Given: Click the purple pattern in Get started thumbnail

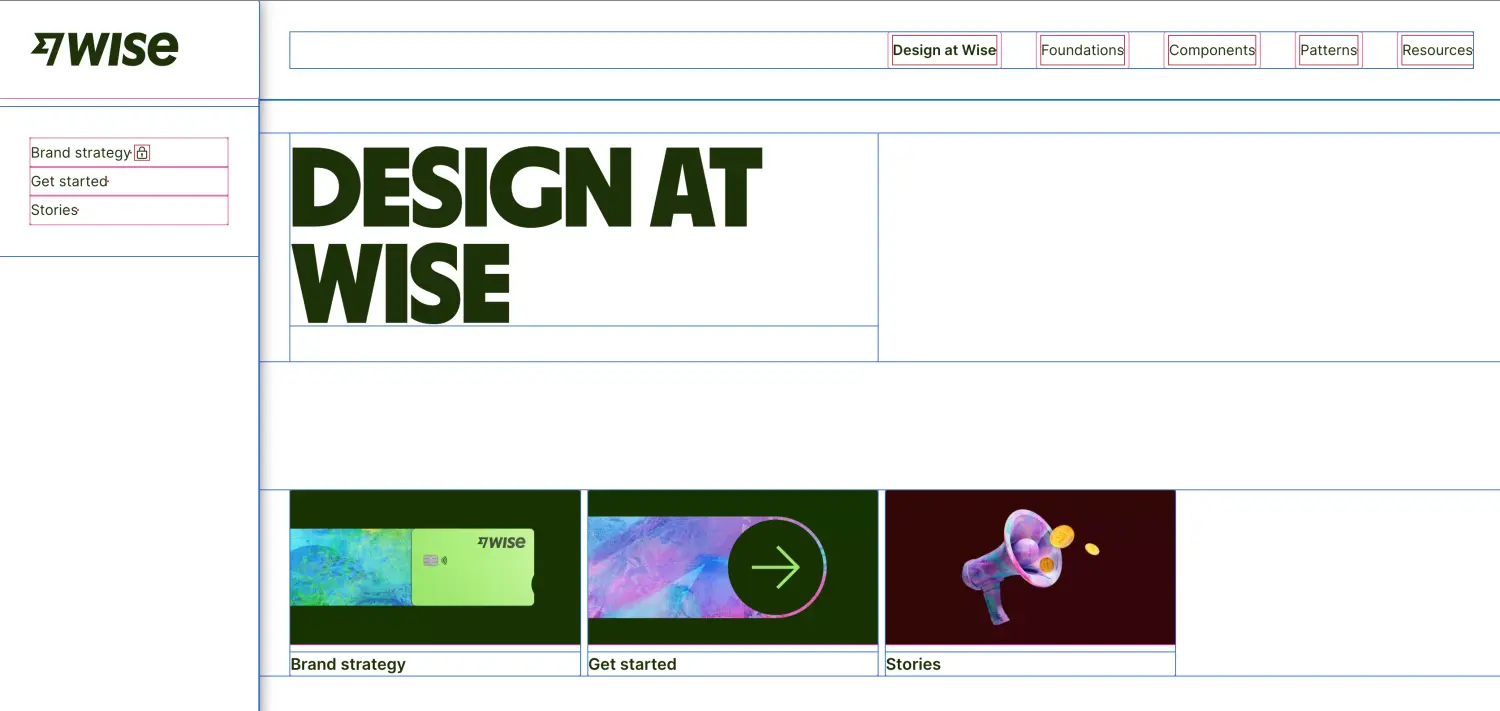Looking at the screenshot, I should (655, 567).
